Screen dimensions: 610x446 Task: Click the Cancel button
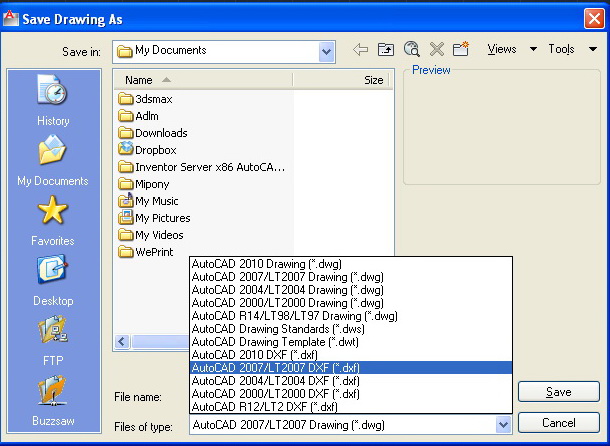click(559, 423)
